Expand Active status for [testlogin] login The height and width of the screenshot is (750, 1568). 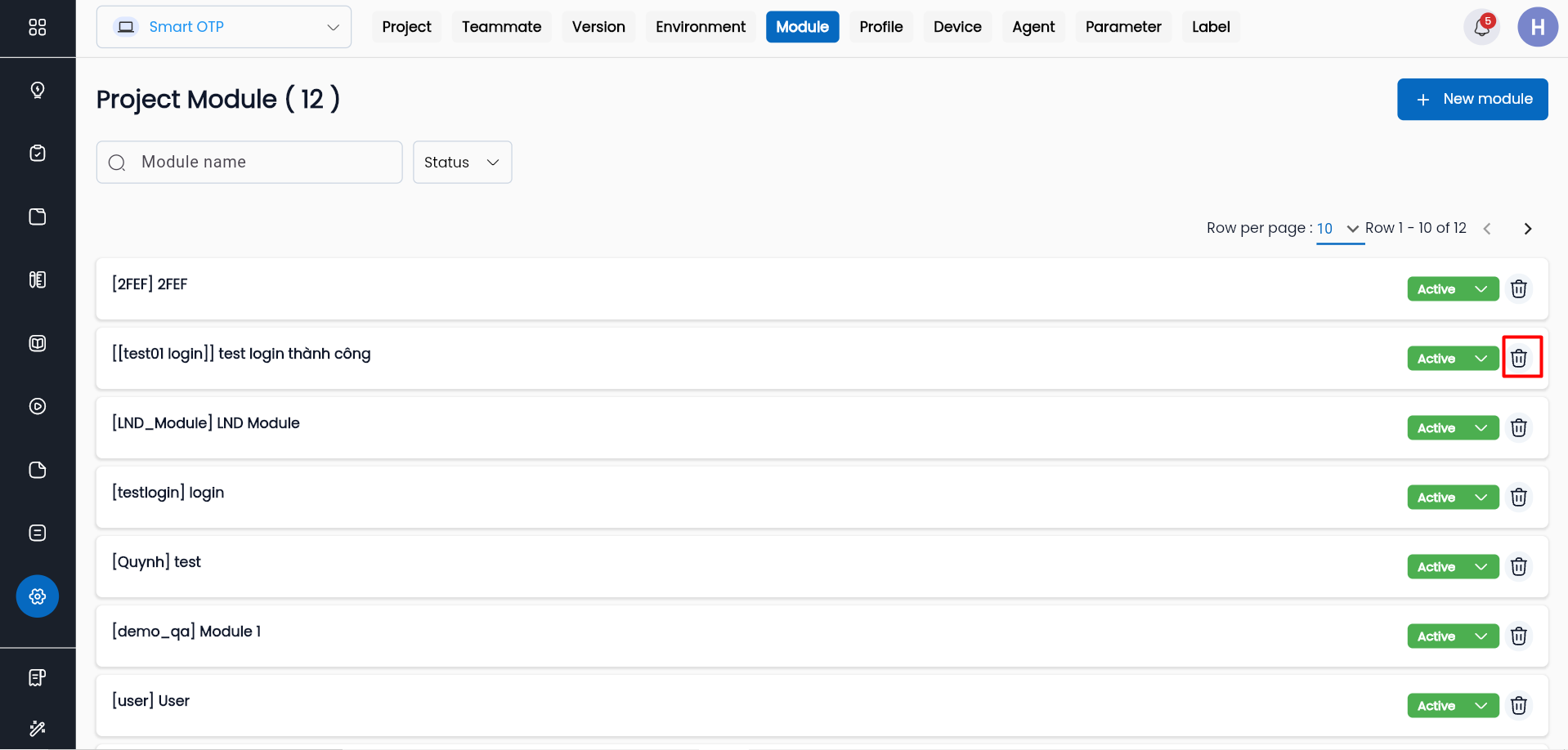coord(1452,498)
